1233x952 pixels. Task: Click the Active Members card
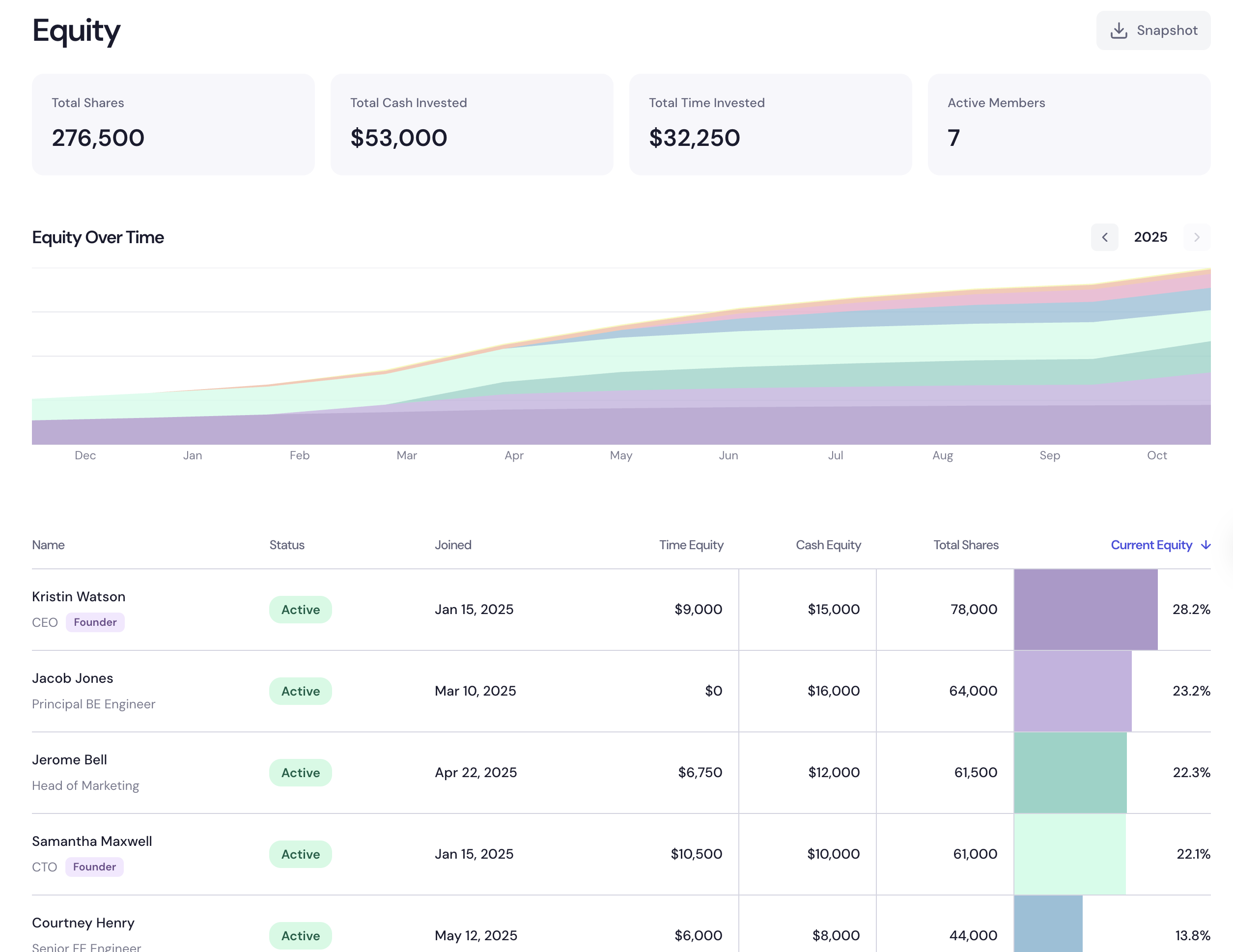pos(1069,124)
